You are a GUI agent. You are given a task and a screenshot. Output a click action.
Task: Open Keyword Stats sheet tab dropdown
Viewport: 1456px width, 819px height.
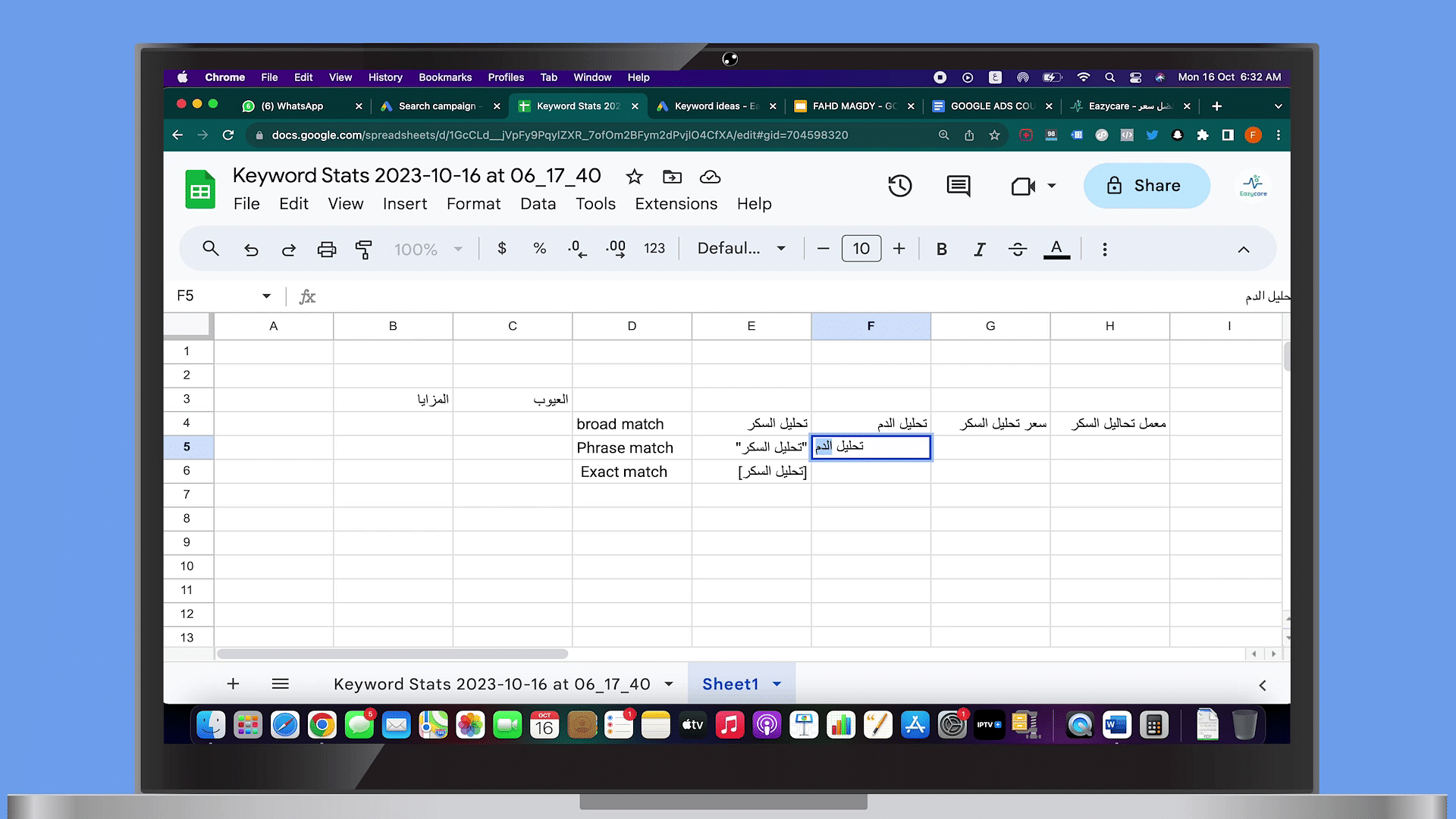[x=669, y=684]
